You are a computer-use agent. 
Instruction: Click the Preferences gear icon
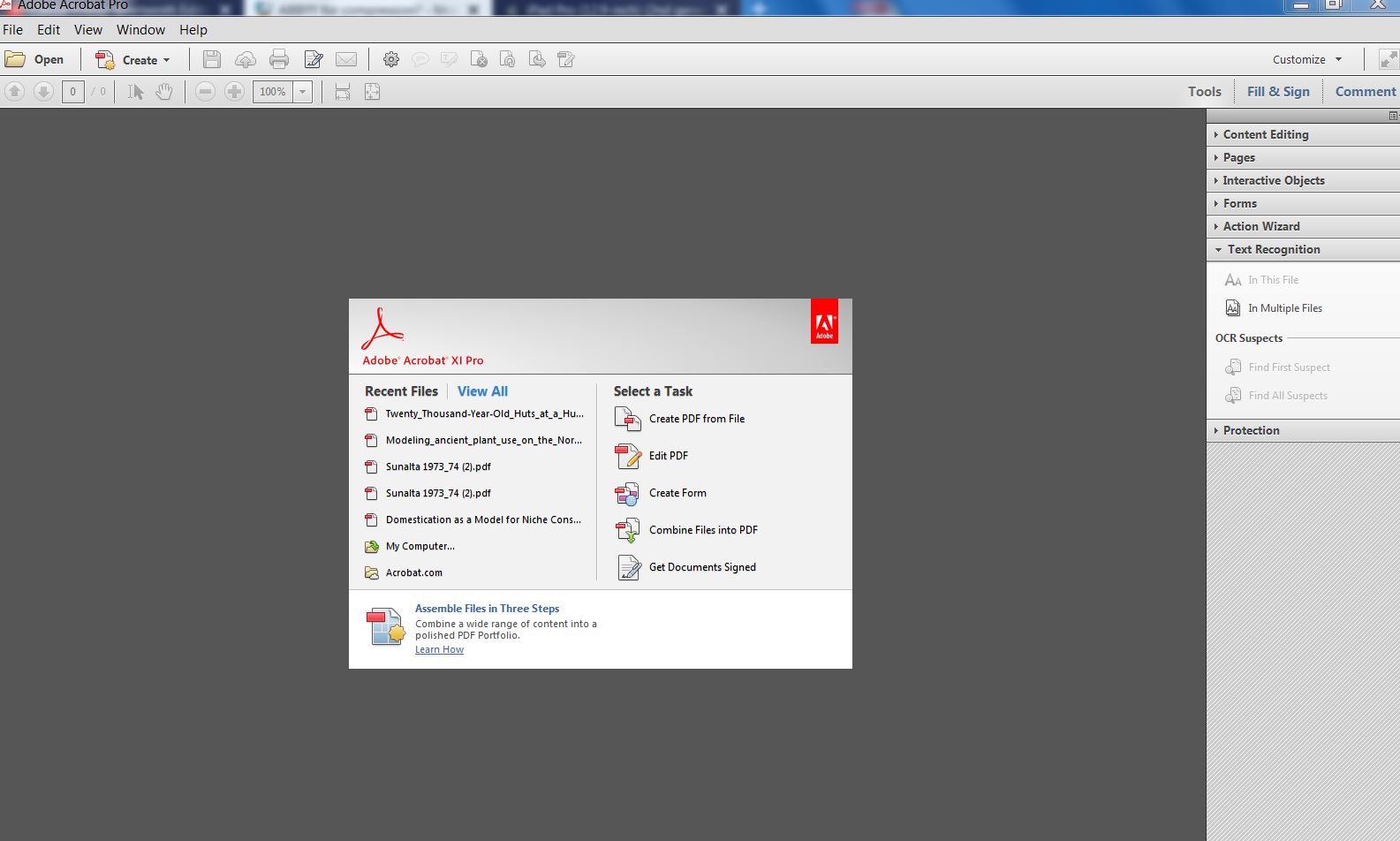coord(391,60)
